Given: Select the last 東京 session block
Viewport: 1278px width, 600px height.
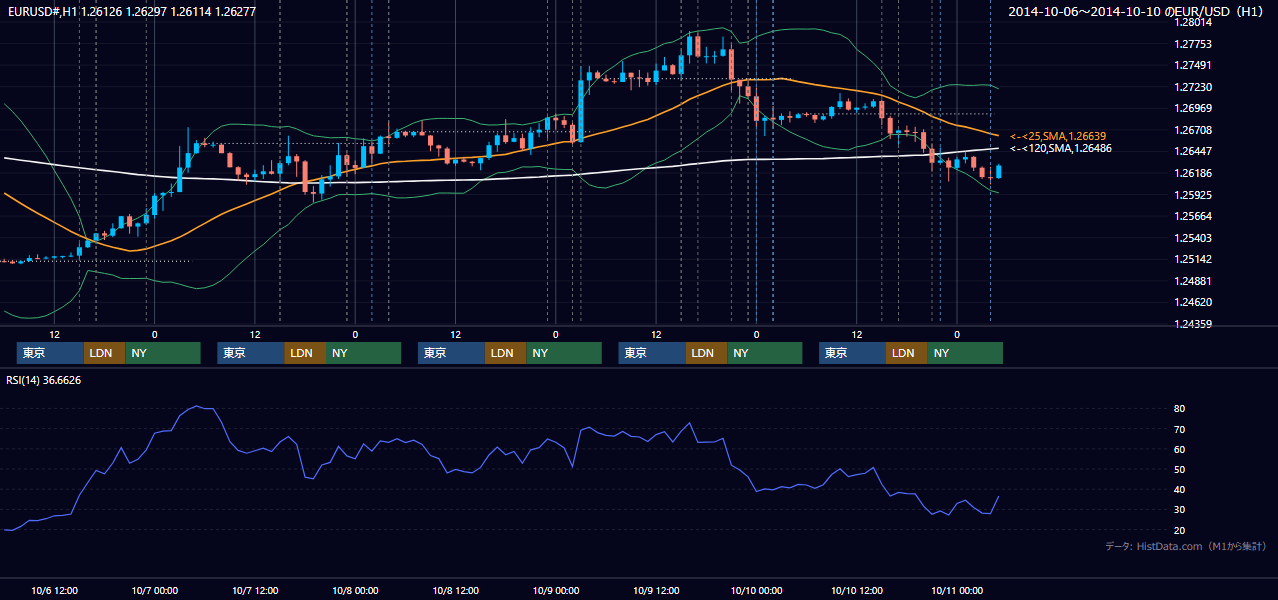Looking at the screenshot, I should 852,353.
